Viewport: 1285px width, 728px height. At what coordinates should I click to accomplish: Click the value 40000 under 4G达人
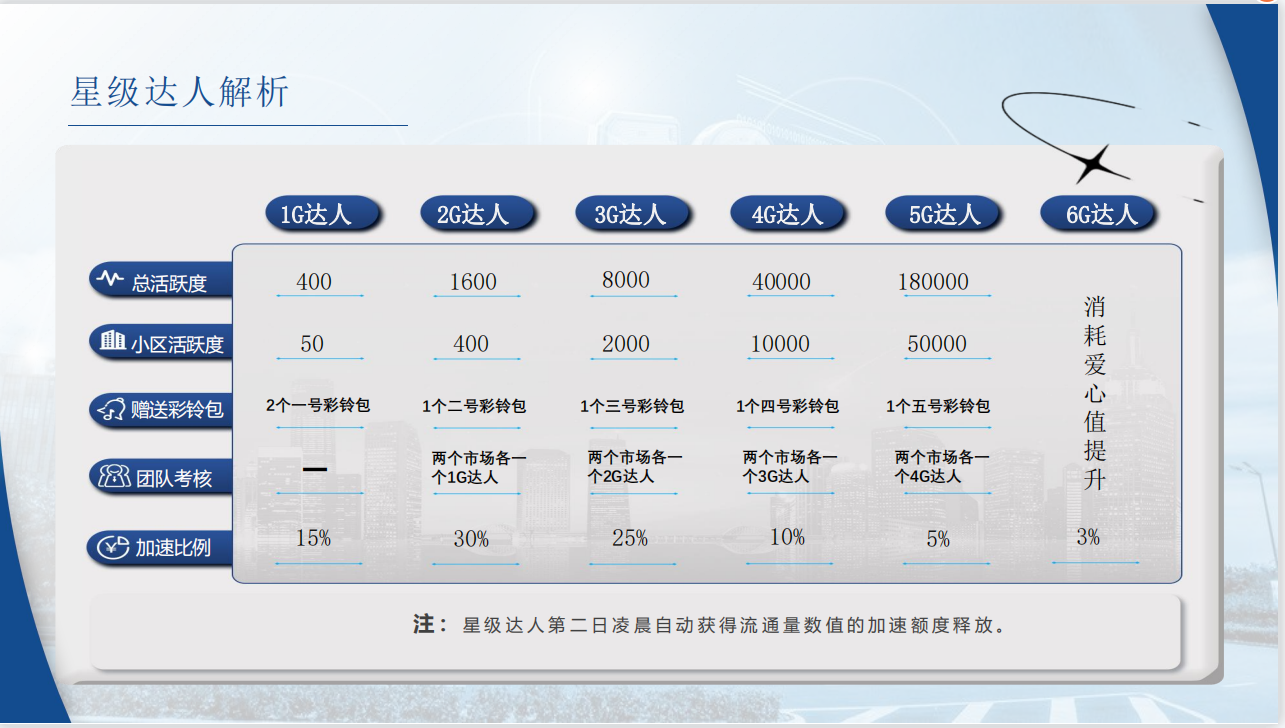[781, 282]
